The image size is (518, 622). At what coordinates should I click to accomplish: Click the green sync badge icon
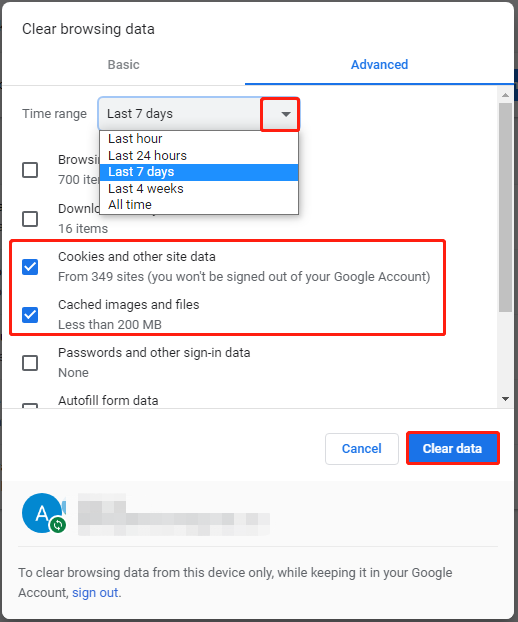(x=58, y=525)
